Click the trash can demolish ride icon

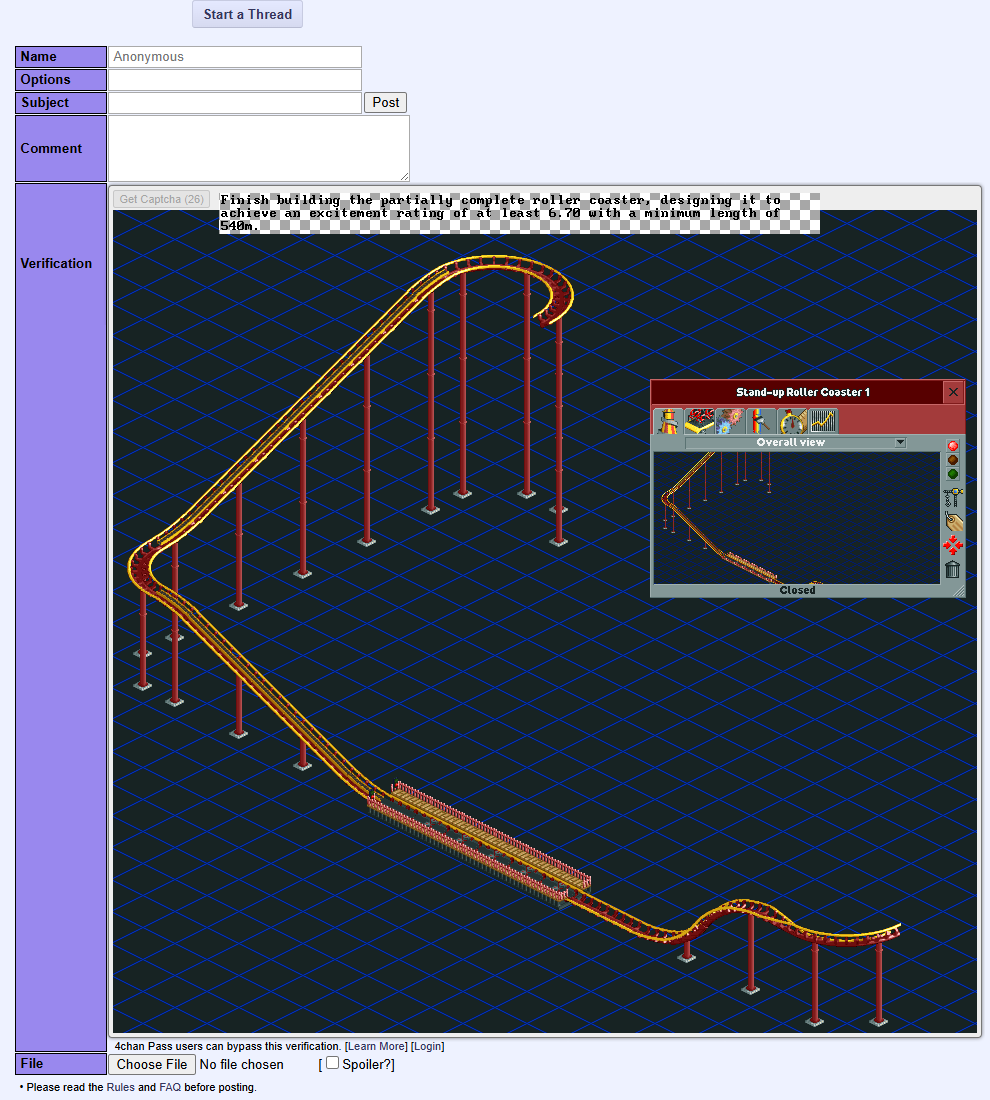click(953, 569)
